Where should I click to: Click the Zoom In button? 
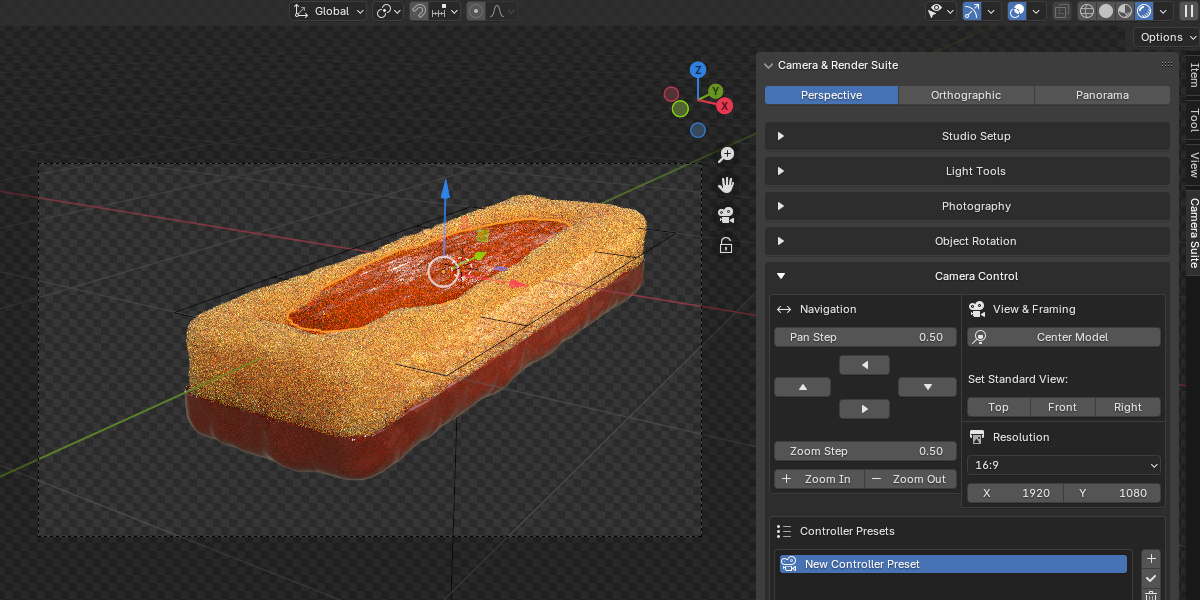(x=819, y=479)
